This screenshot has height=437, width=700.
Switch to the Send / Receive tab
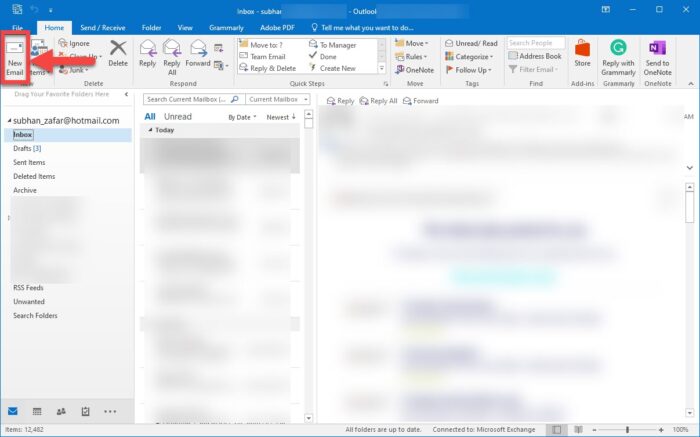tap(103, 28)
